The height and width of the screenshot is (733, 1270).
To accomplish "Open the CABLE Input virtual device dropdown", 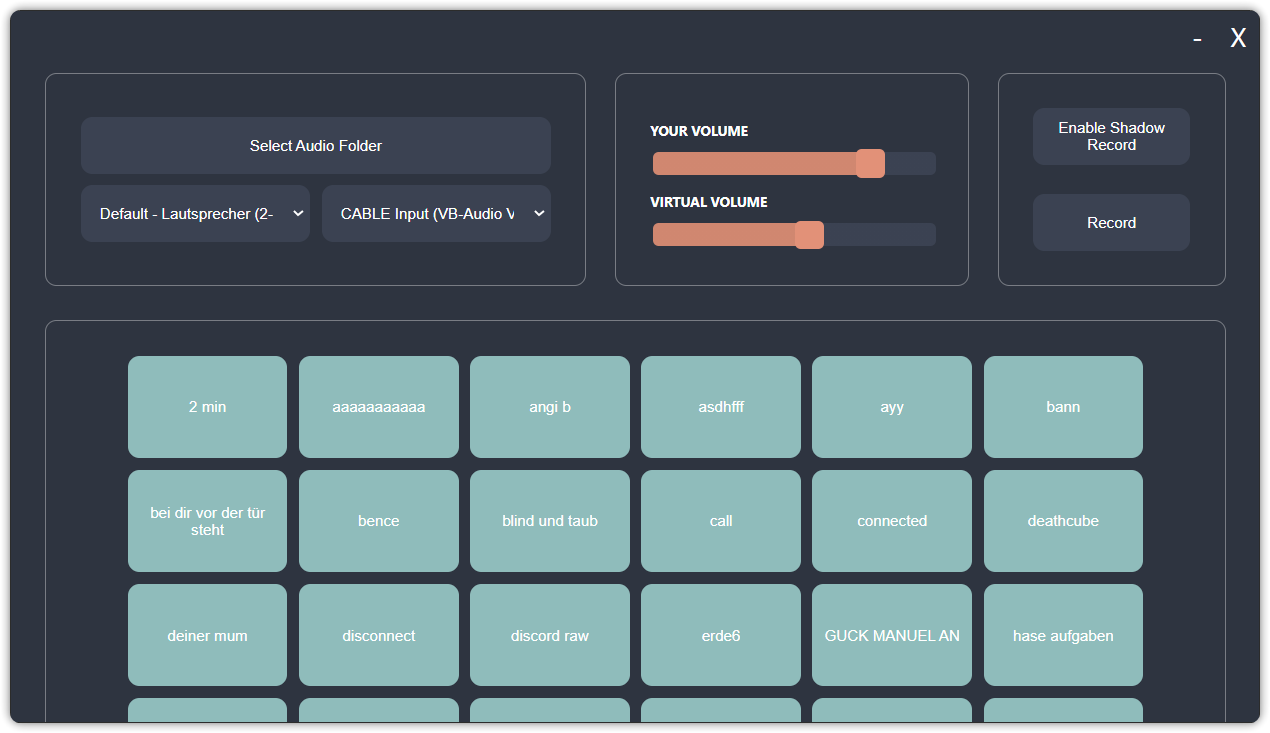I will point(436,214).
